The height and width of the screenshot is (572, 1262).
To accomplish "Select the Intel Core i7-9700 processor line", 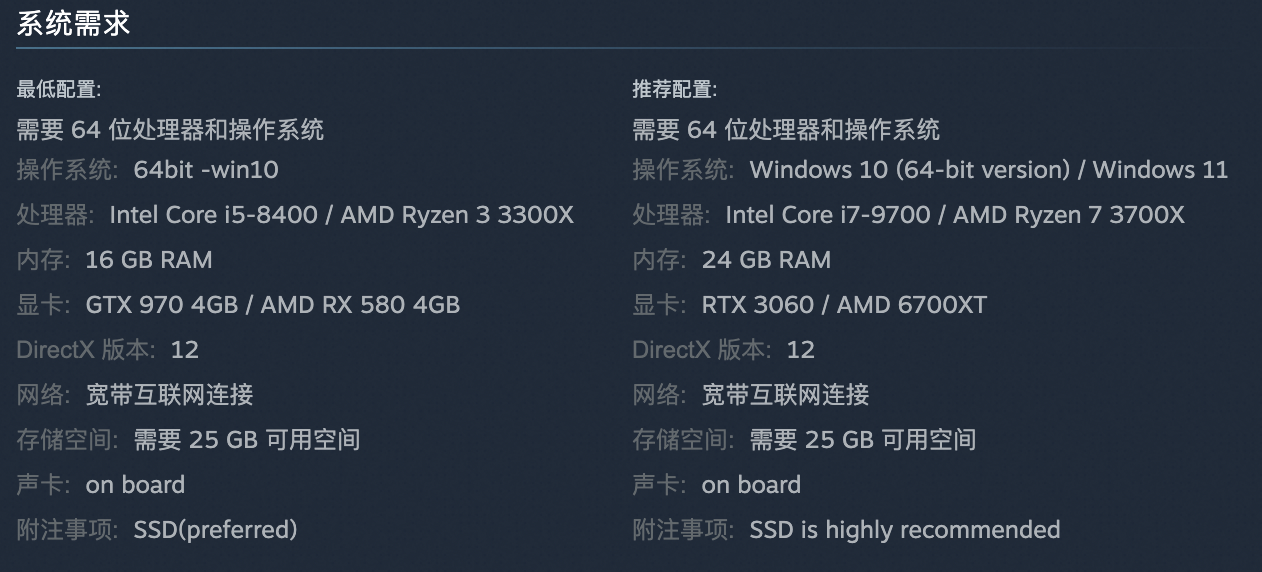I will point(954,215).
